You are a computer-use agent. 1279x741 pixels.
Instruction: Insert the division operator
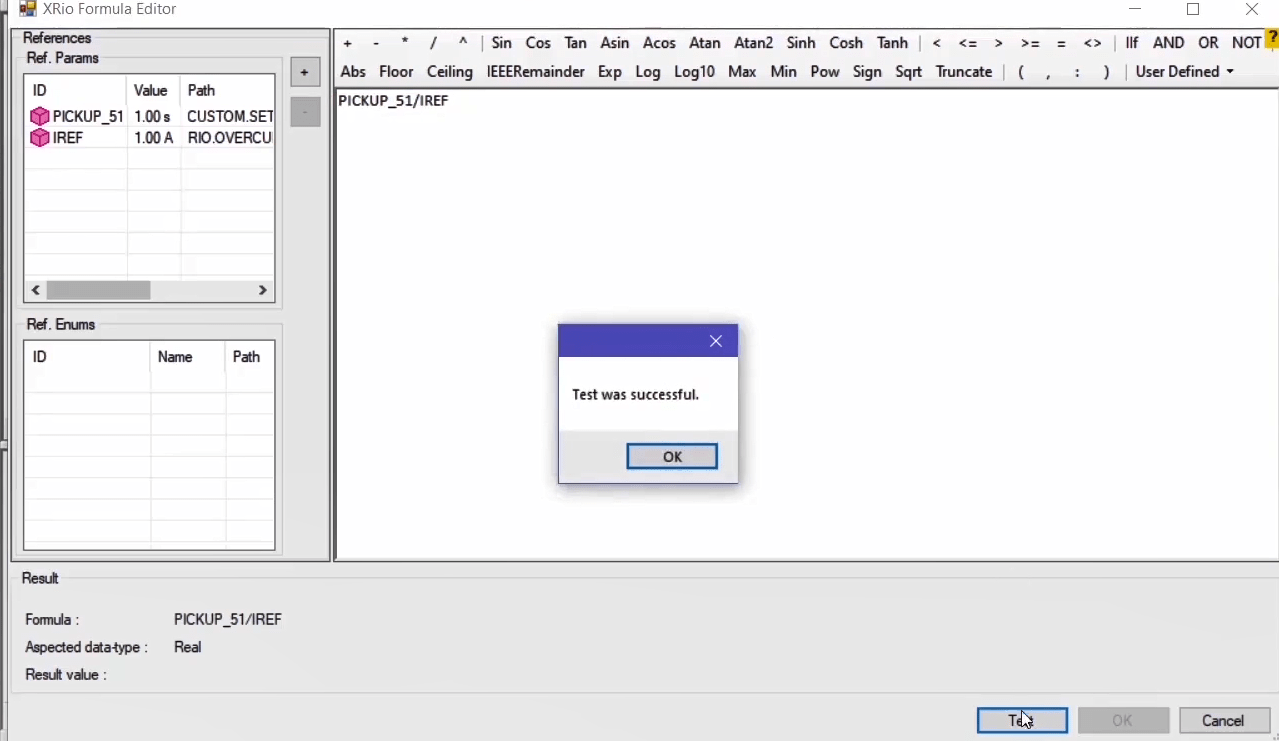point(433,43)
